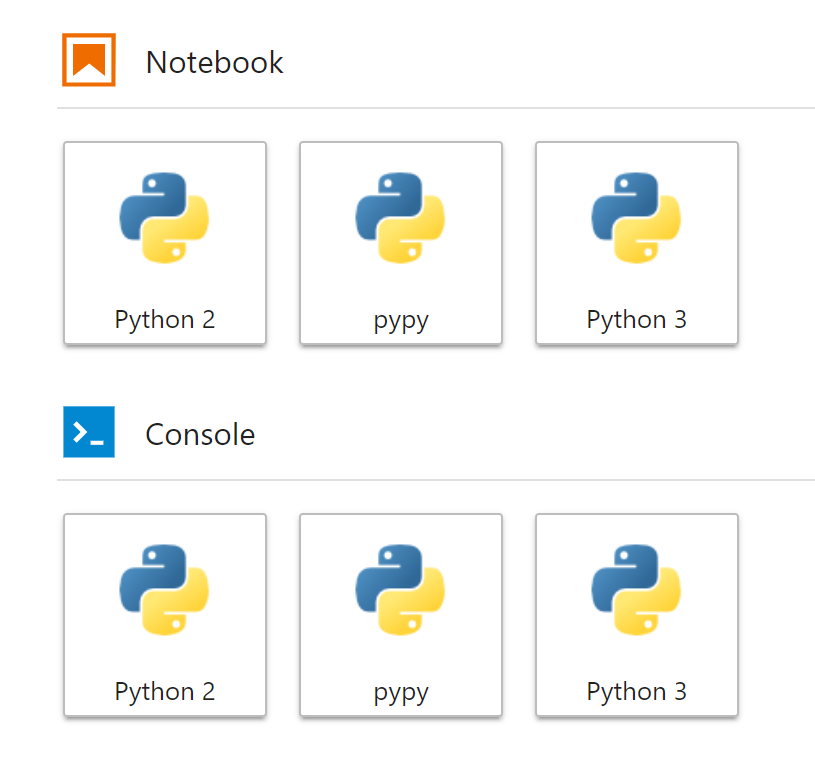Click the Console section header text

[200, 434]
